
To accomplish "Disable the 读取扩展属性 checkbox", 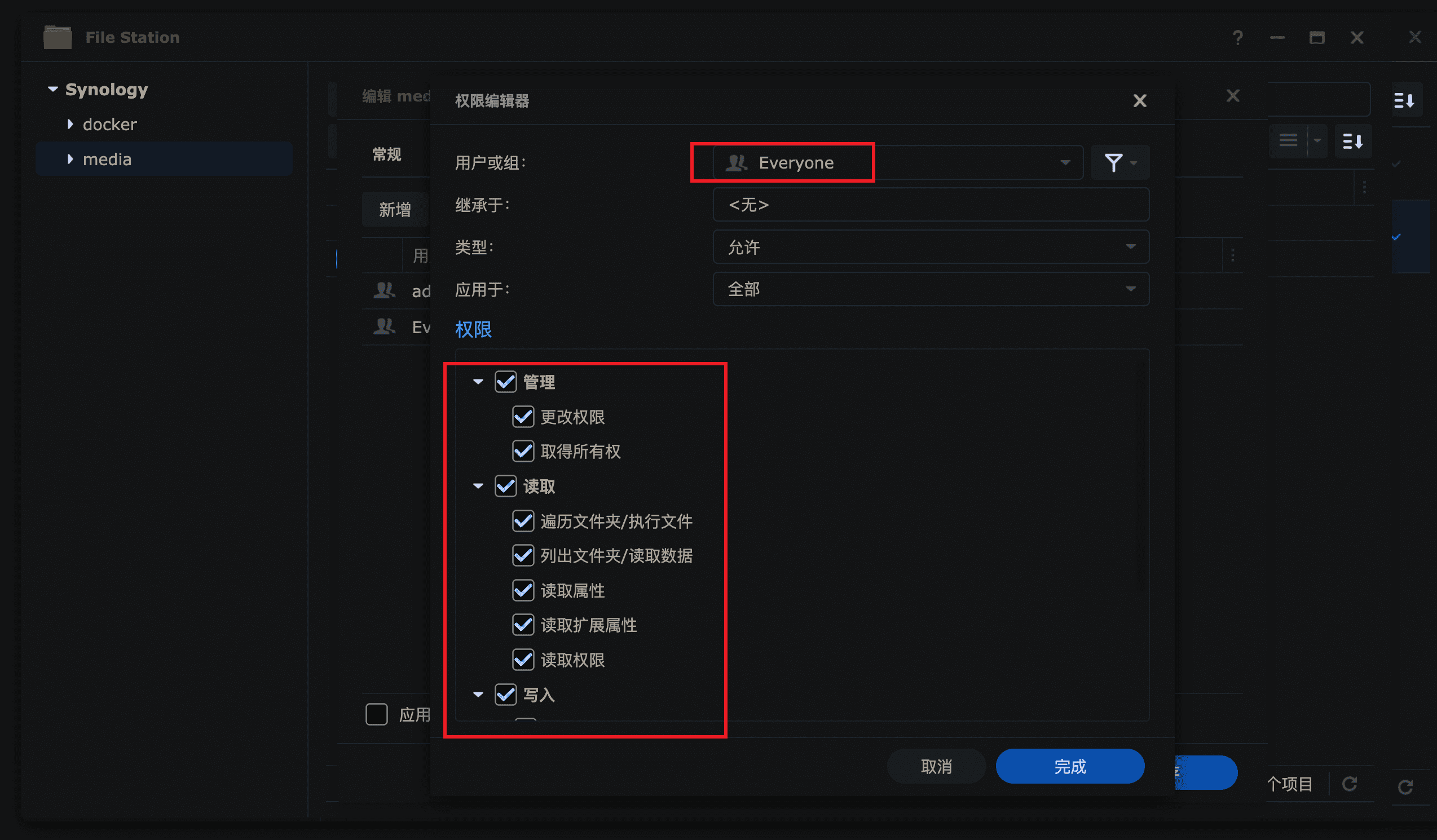I will [521, 625].
